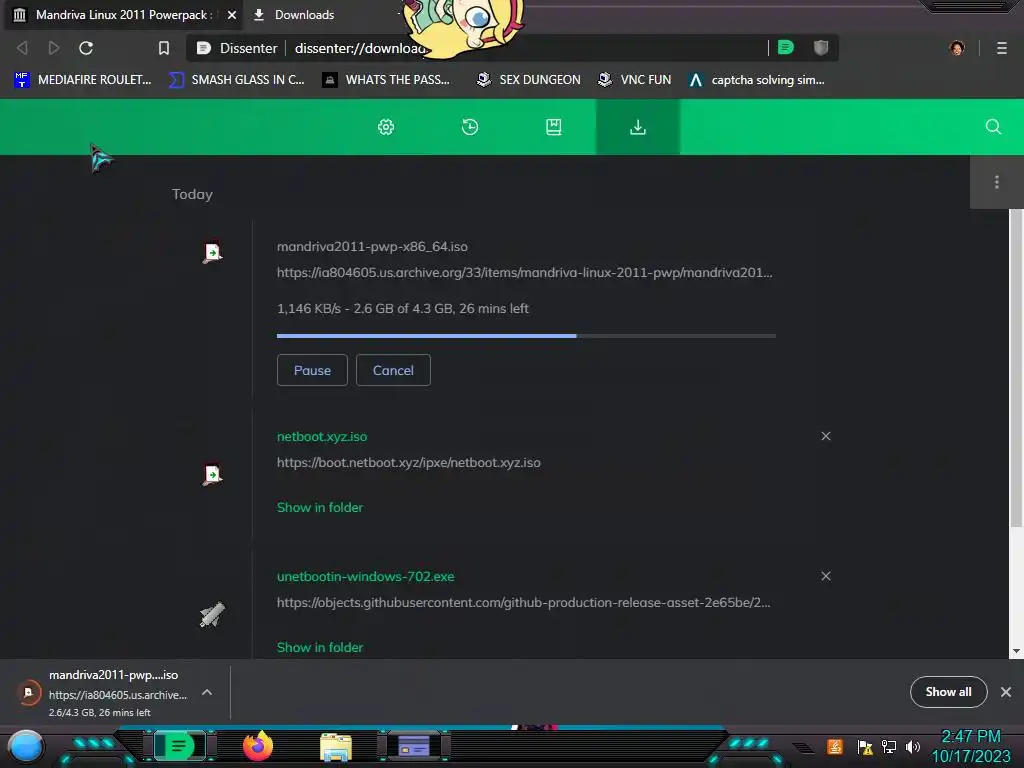Expand download shelf item chevron
Viewport: 1024px width, 768px height.
click(x=206, y=692)
